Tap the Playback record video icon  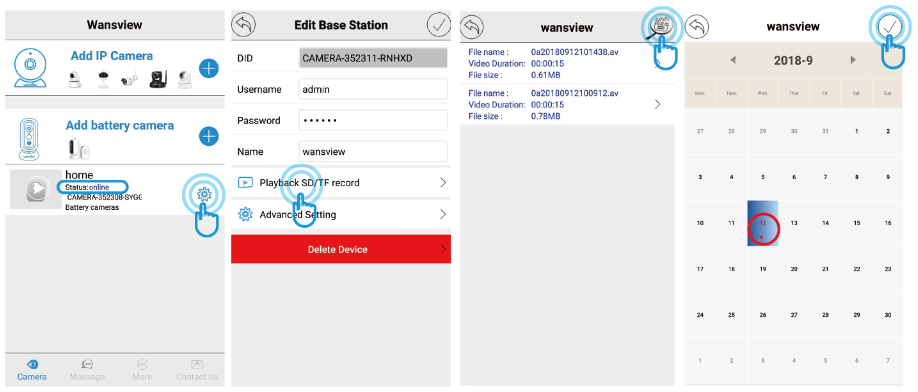(x=245, y=183)
